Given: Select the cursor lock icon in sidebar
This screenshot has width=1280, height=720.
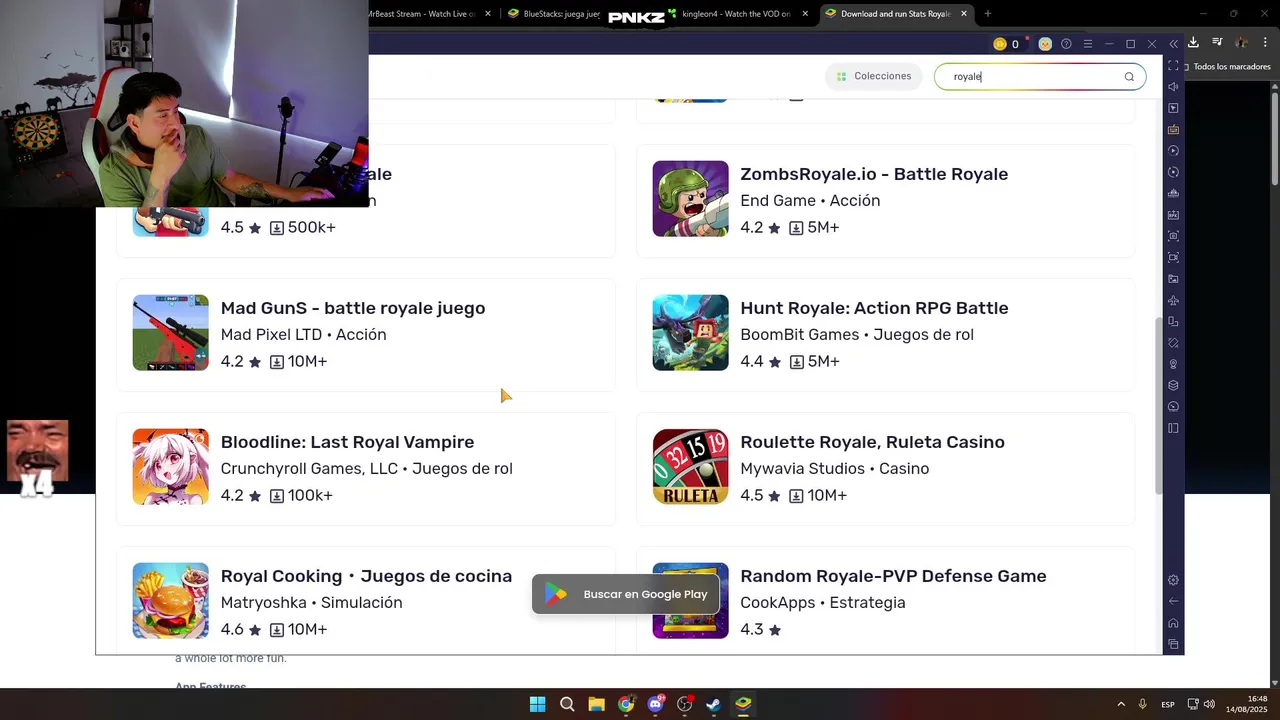Looking at the screenshot, I should click(1173, 108).
